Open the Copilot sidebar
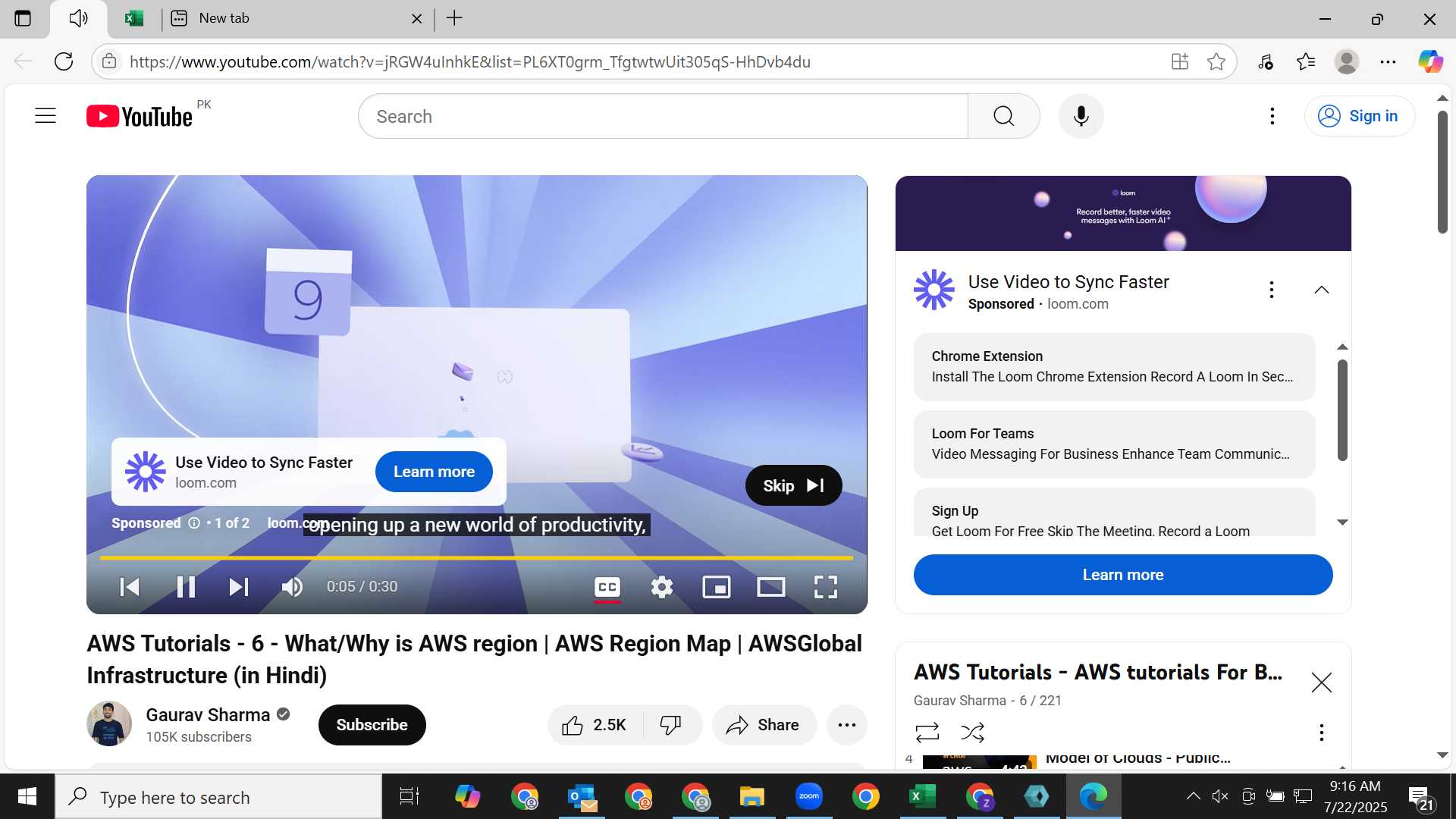1456x819 pixels. pos(1430,61)
